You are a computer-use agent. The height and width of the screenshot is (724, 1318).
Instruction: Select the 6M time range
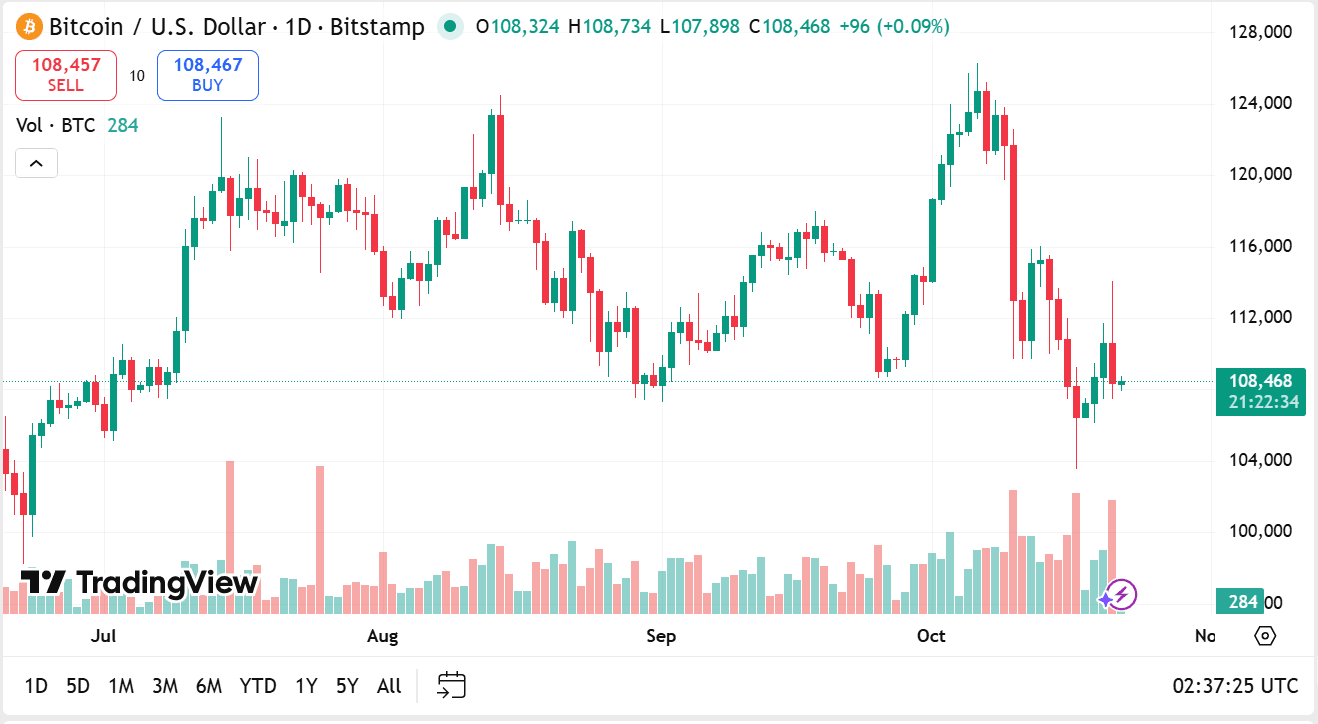pyautogui.click(x=209, y=686)
